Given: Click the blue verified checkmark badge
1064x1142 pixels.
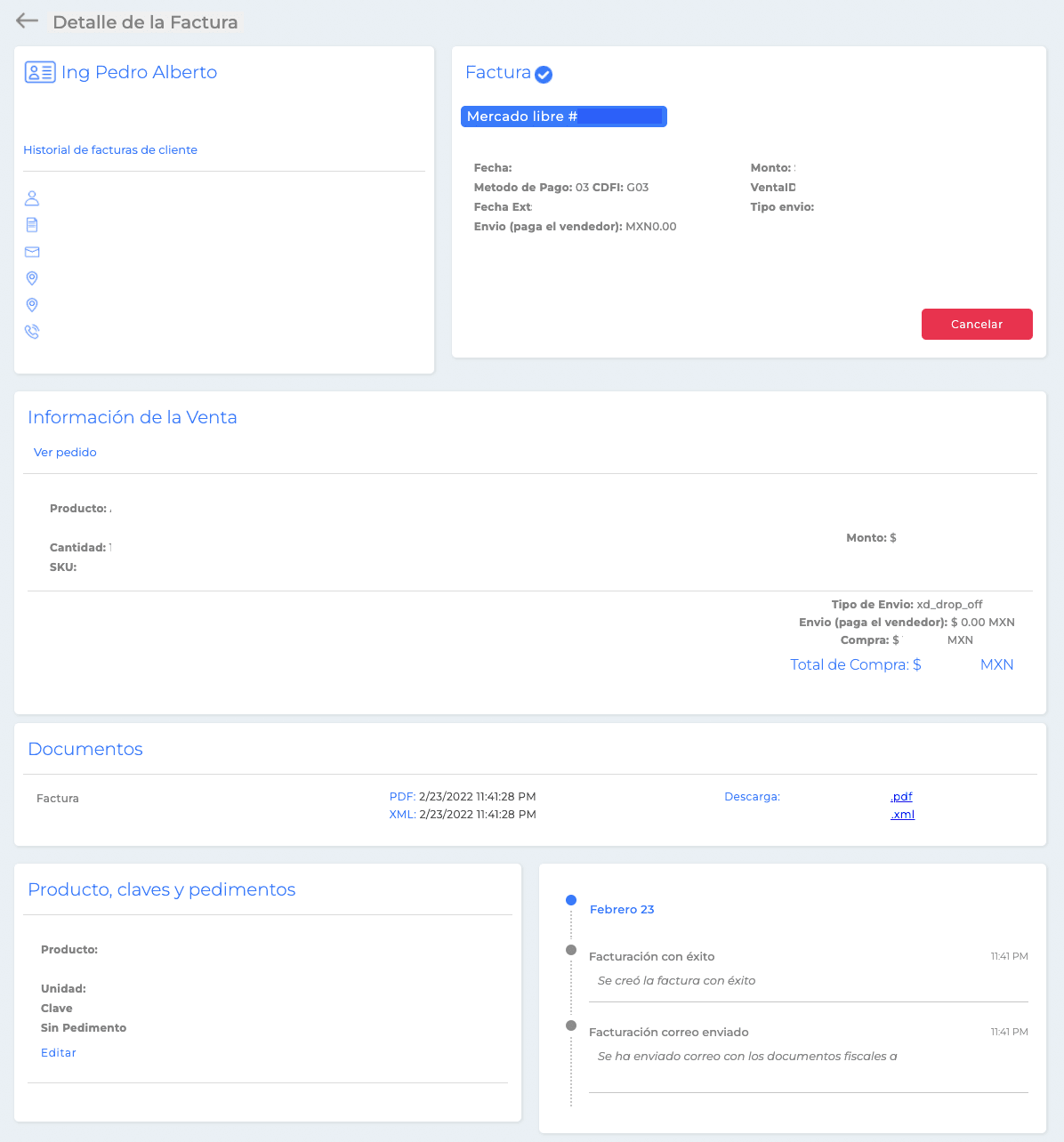Looking at the screenshot, I should (x=544, y=75).
